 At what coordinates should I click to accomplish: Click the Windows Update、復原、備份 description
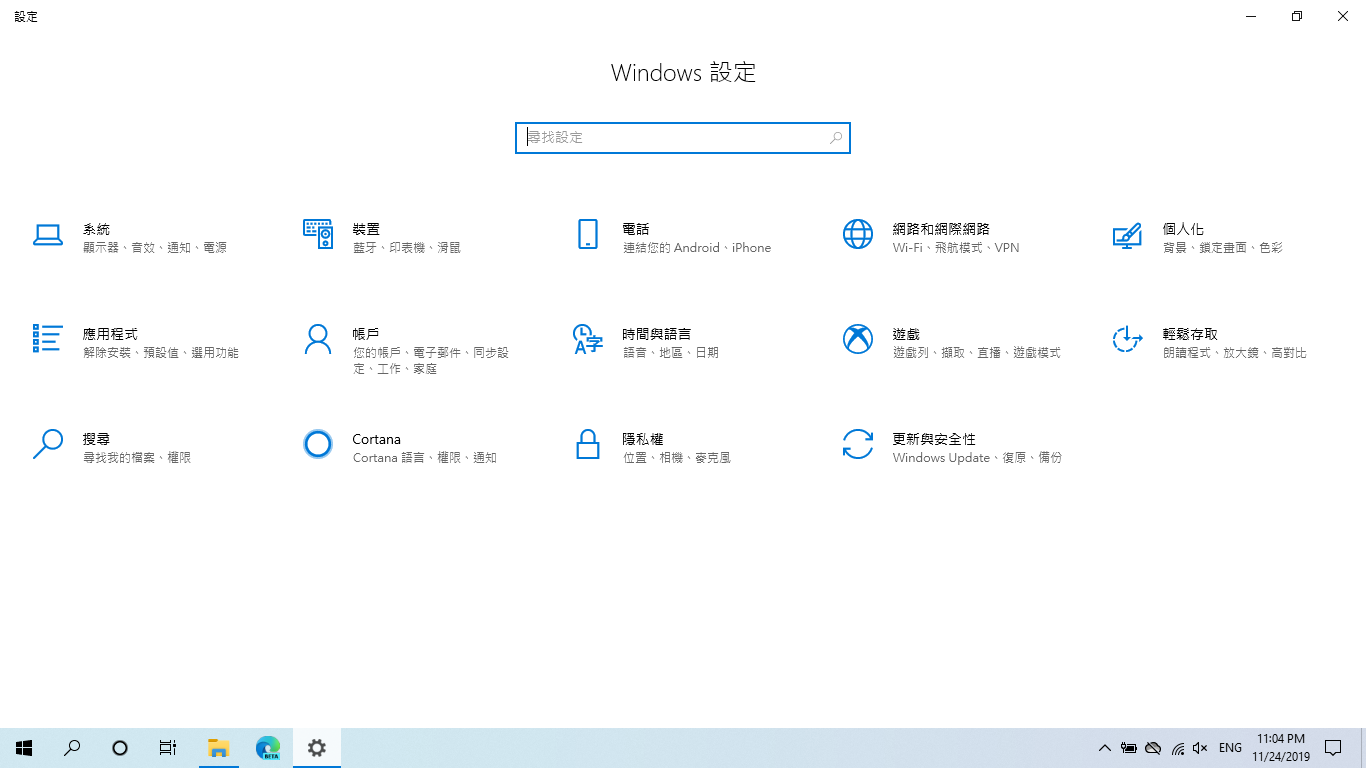[977, 458]
